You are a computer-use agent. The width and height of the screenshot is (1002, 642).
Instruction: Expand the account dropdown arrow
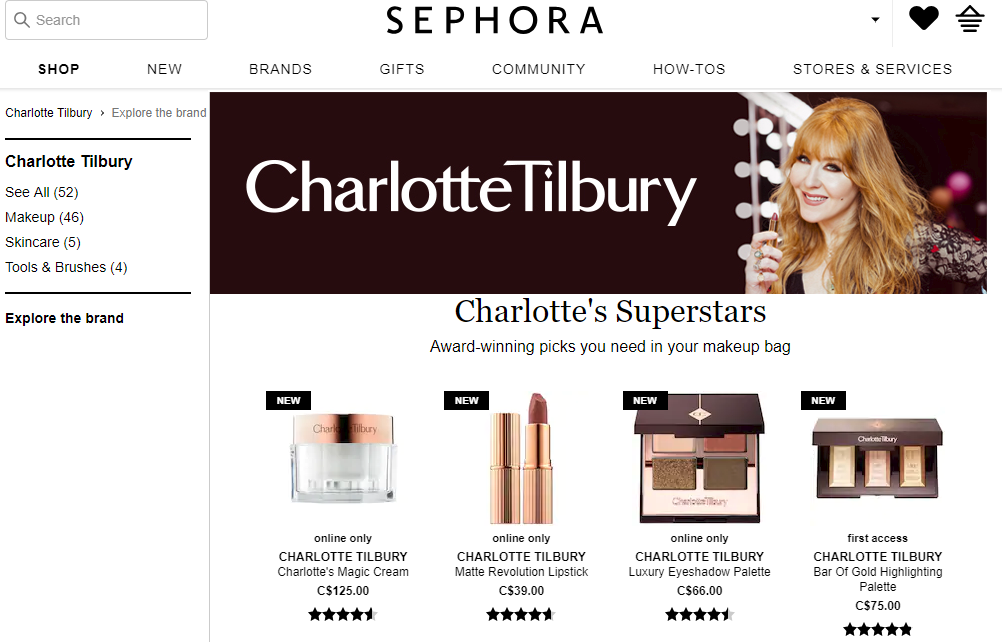[x=875, y=20]
